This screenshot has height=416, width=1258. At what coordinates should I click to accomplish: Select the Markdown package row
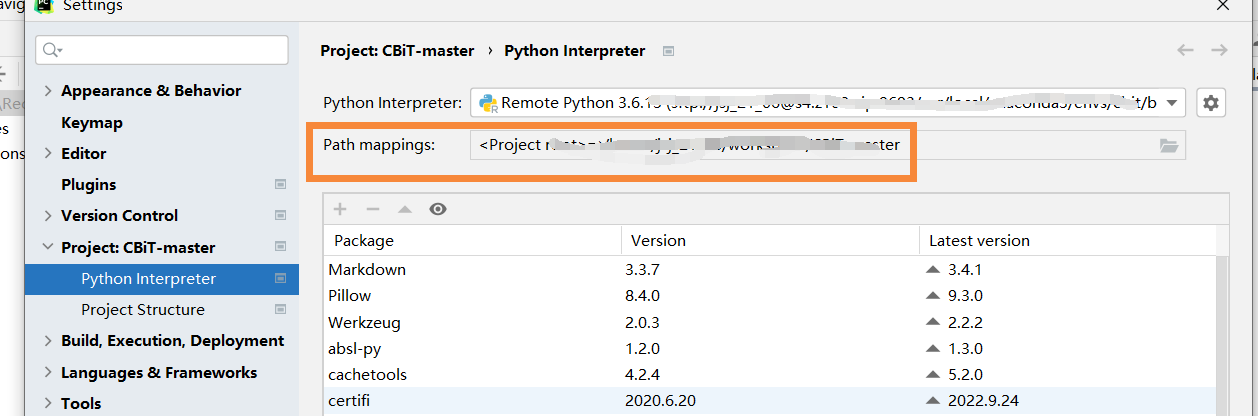click(770, 270)
